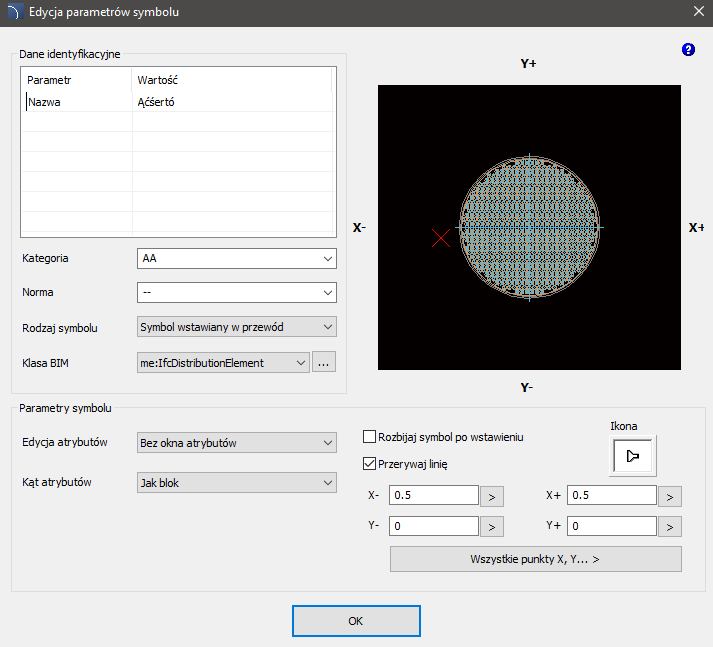Open Rodzaj symbolu dropdown list
This screenshot has height=647, width=713.
(x=236, y=327)
